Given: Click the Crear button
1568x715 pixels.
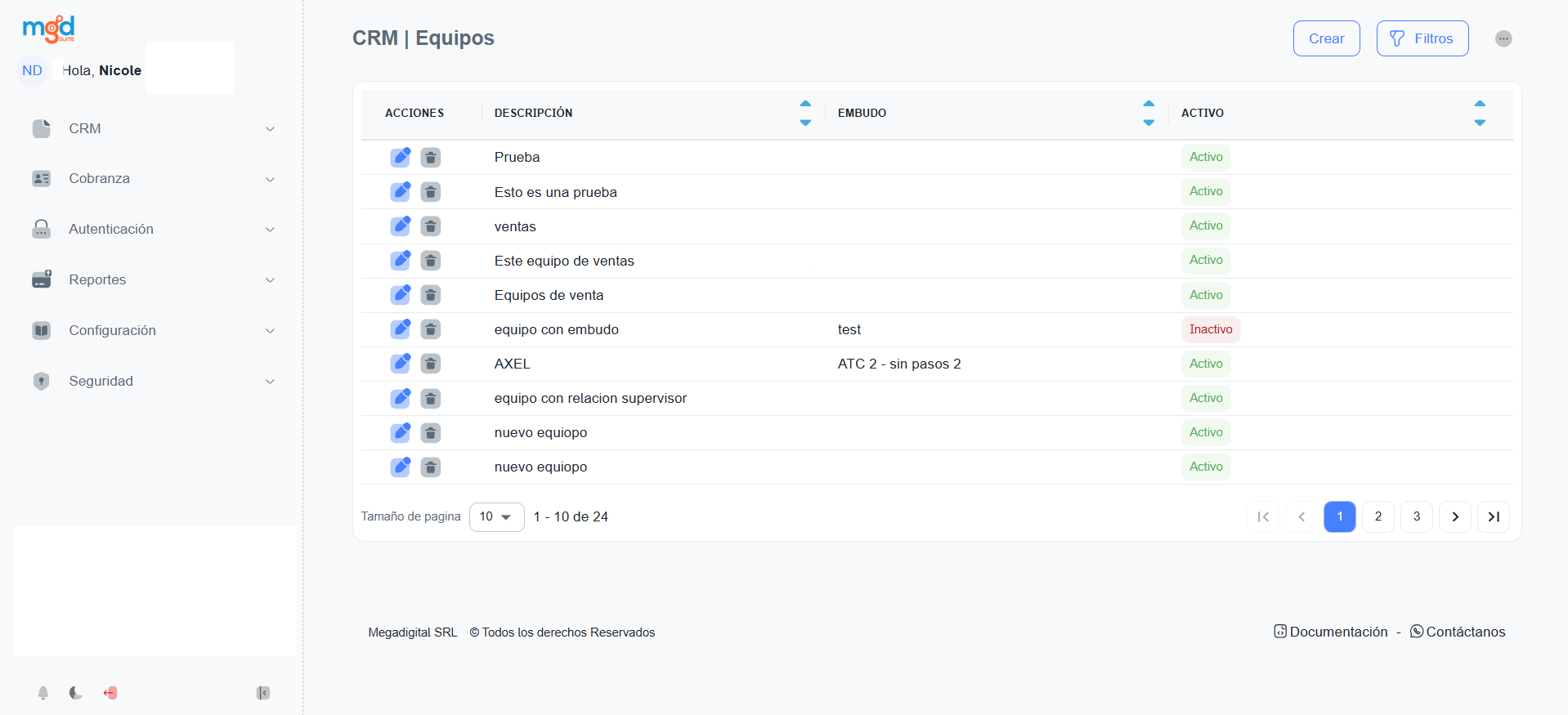Looking at the screenshot, I should [1326, 38].
